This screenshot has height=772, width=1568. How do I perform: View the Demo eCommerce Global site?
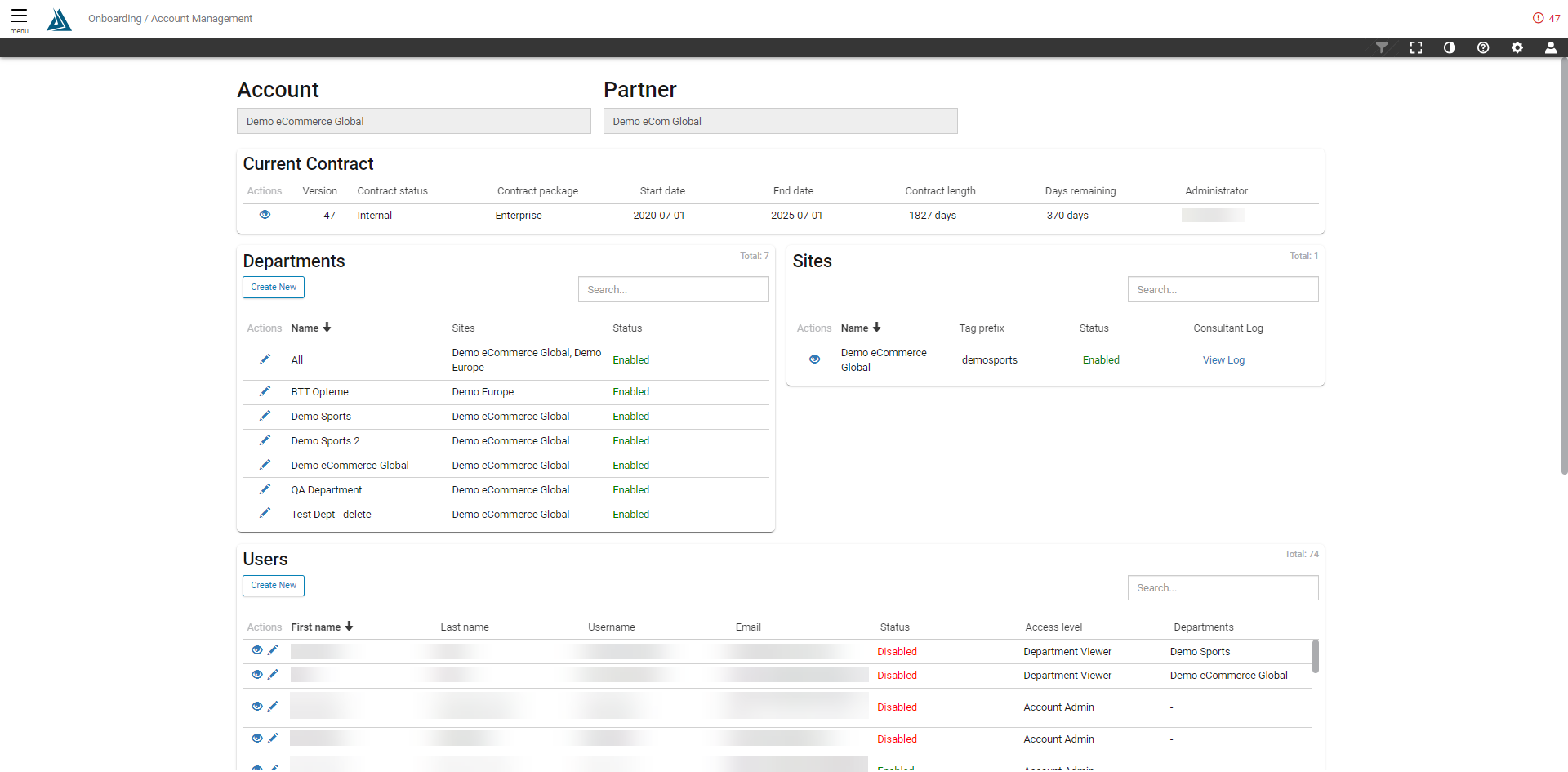814,359
